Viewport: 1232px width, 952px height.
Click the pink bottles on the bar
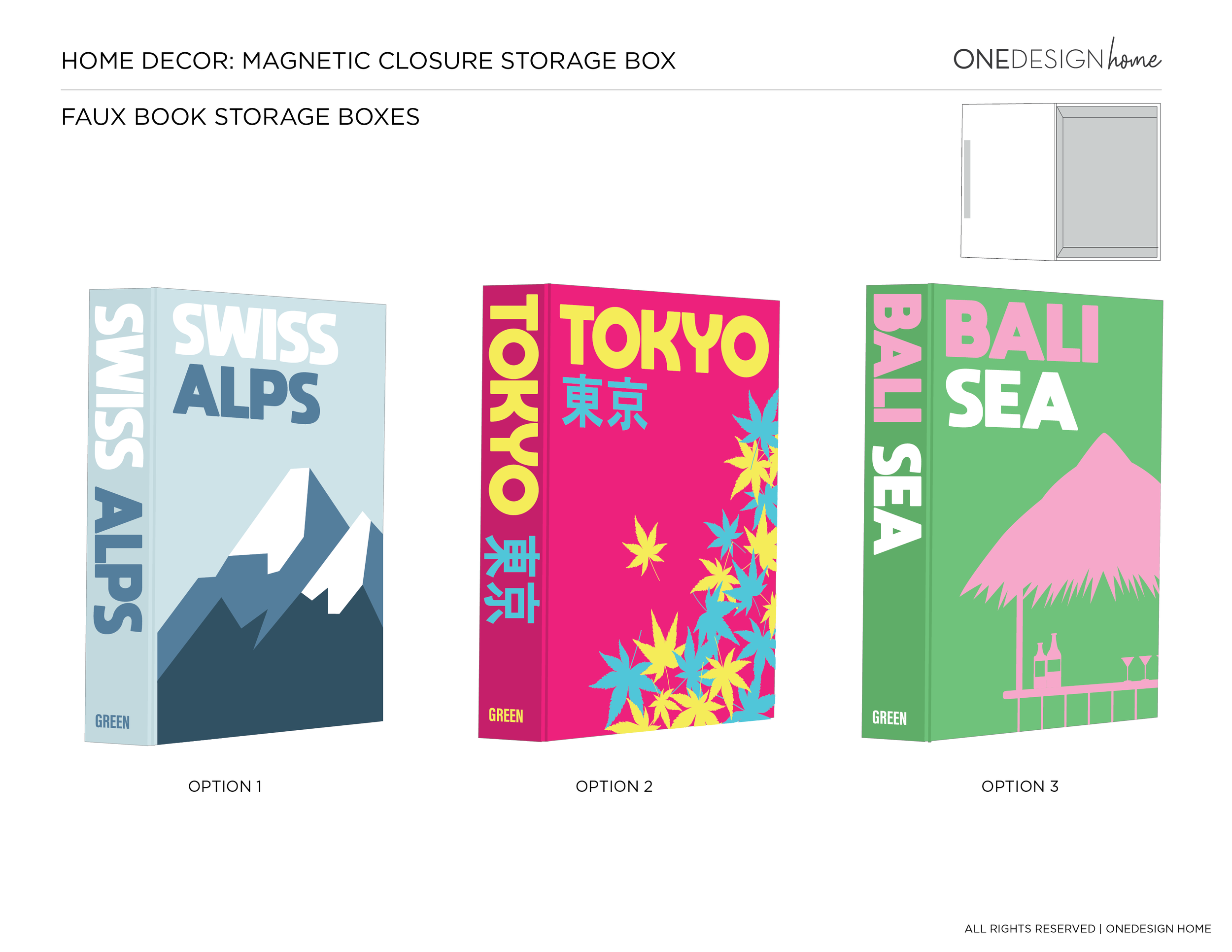click(x=1047, y=661)
